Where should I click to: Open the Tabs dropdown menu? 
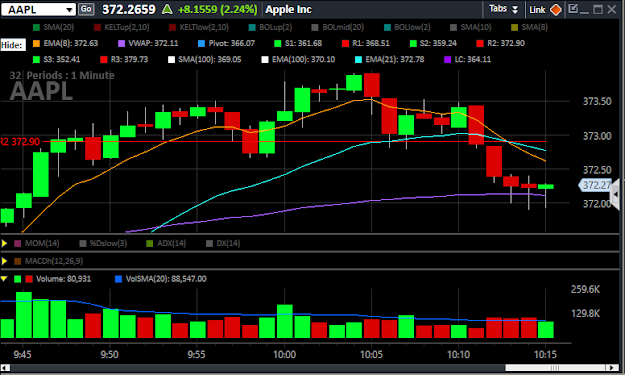coord(503,9)
